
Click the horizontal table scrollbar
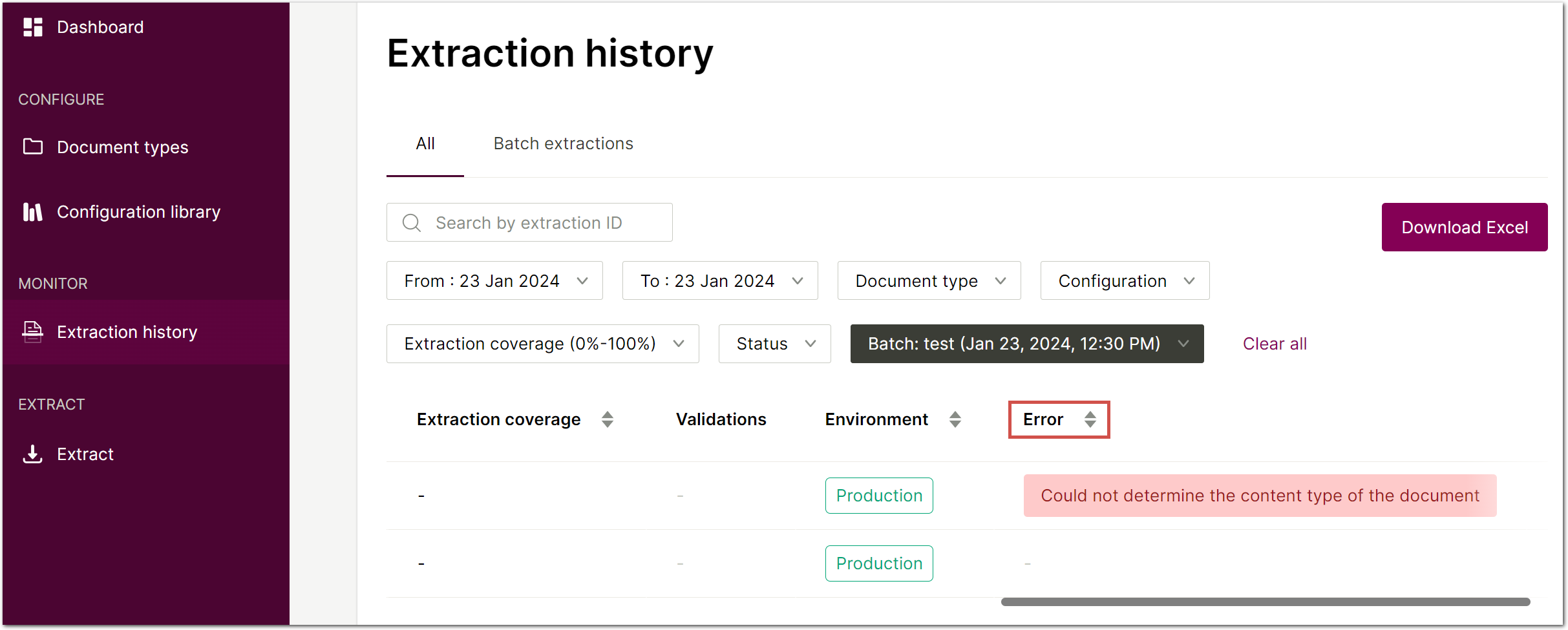coord(1266,602)
